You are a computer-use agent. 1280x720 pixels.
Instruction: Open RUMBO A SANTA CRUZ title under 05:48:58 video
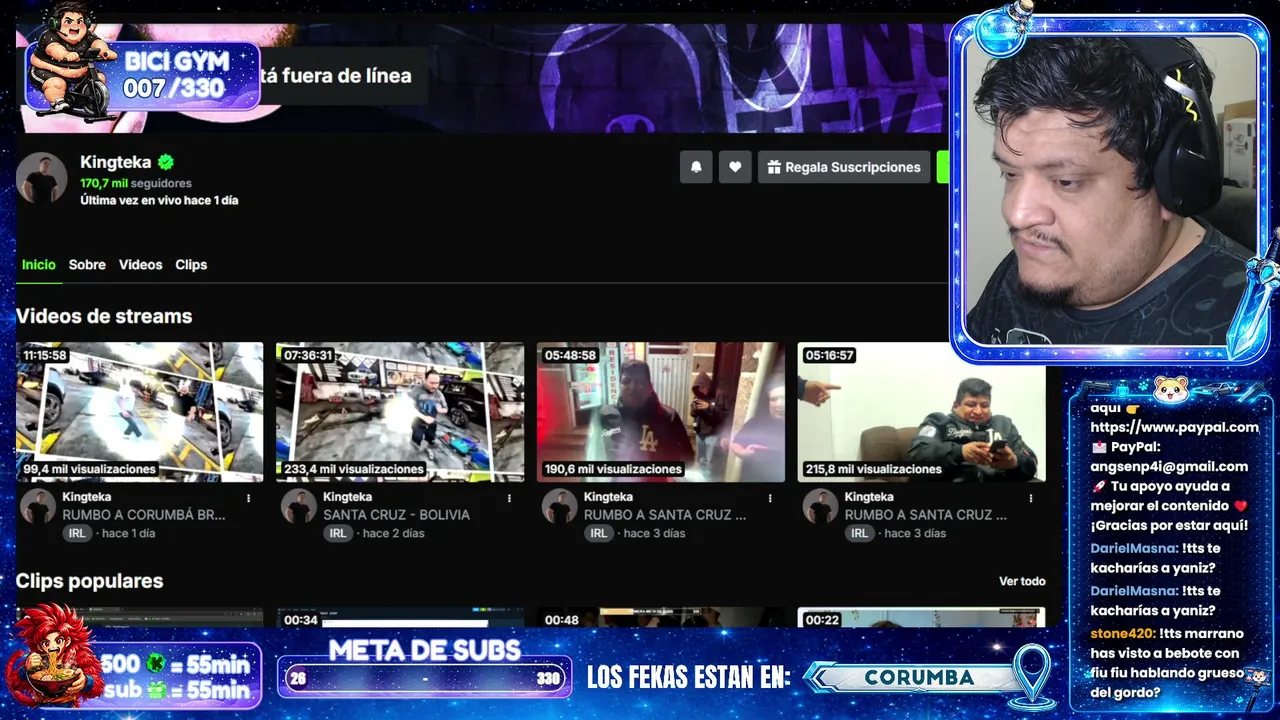coord(665,515)
